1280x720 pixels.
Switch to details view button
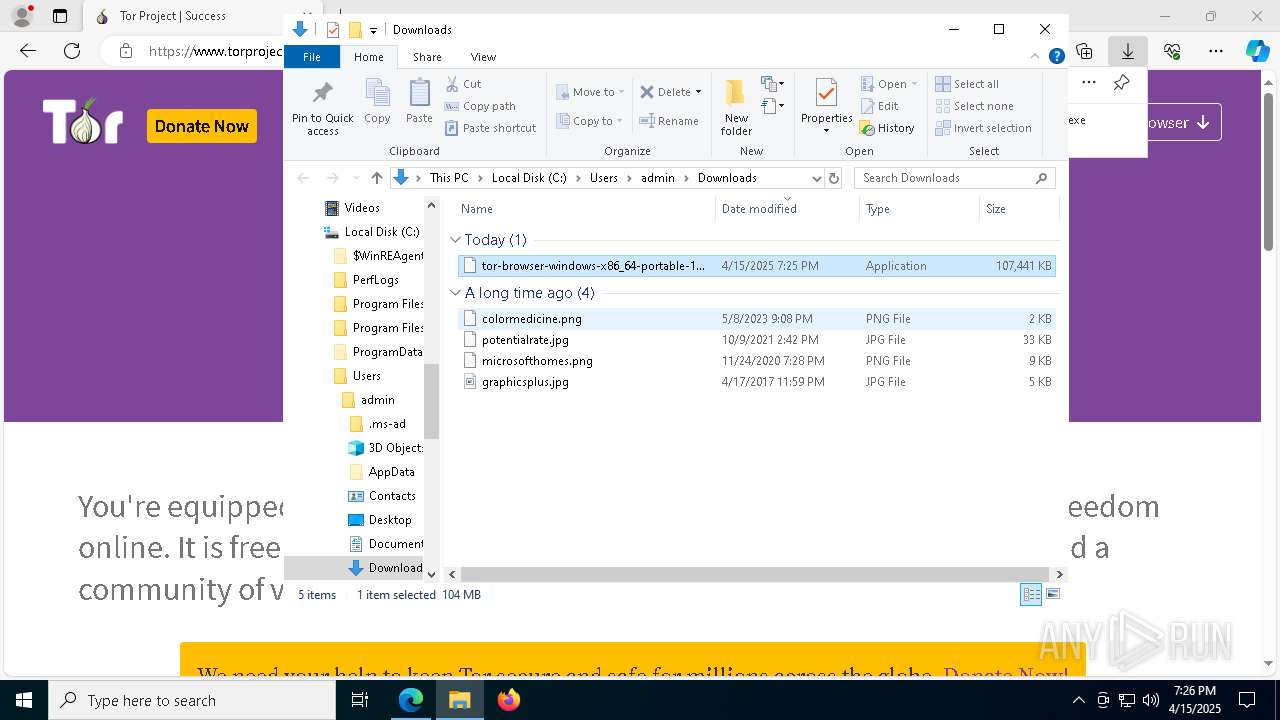(1031, 594)
